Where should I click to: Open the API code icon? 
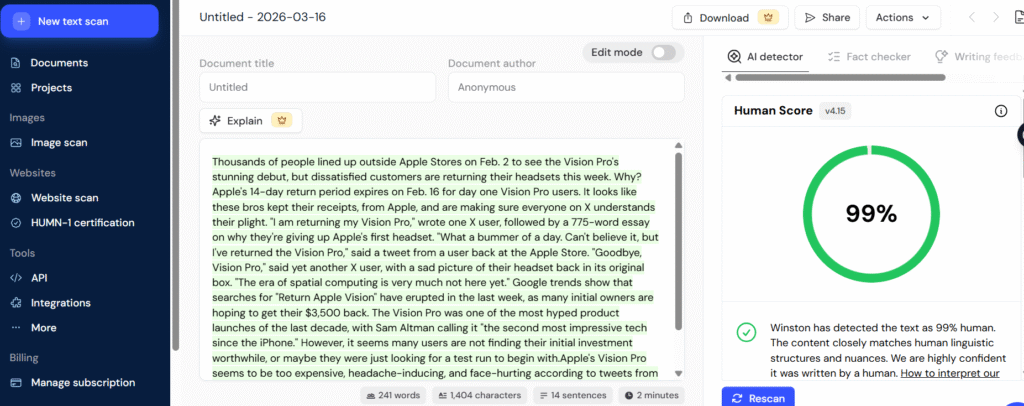(x=16, y=278)
